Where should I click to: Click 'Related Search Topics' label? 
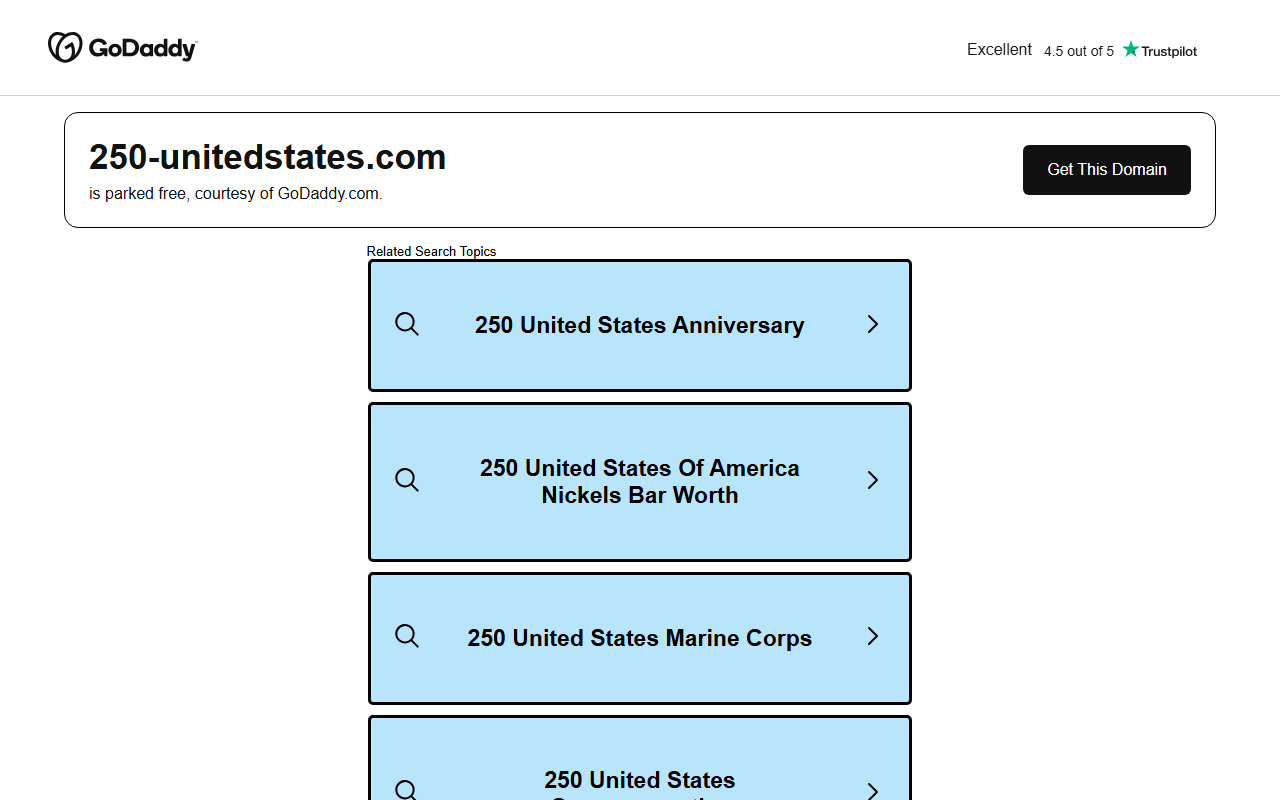pyautogui.click(x=431, y=251)
